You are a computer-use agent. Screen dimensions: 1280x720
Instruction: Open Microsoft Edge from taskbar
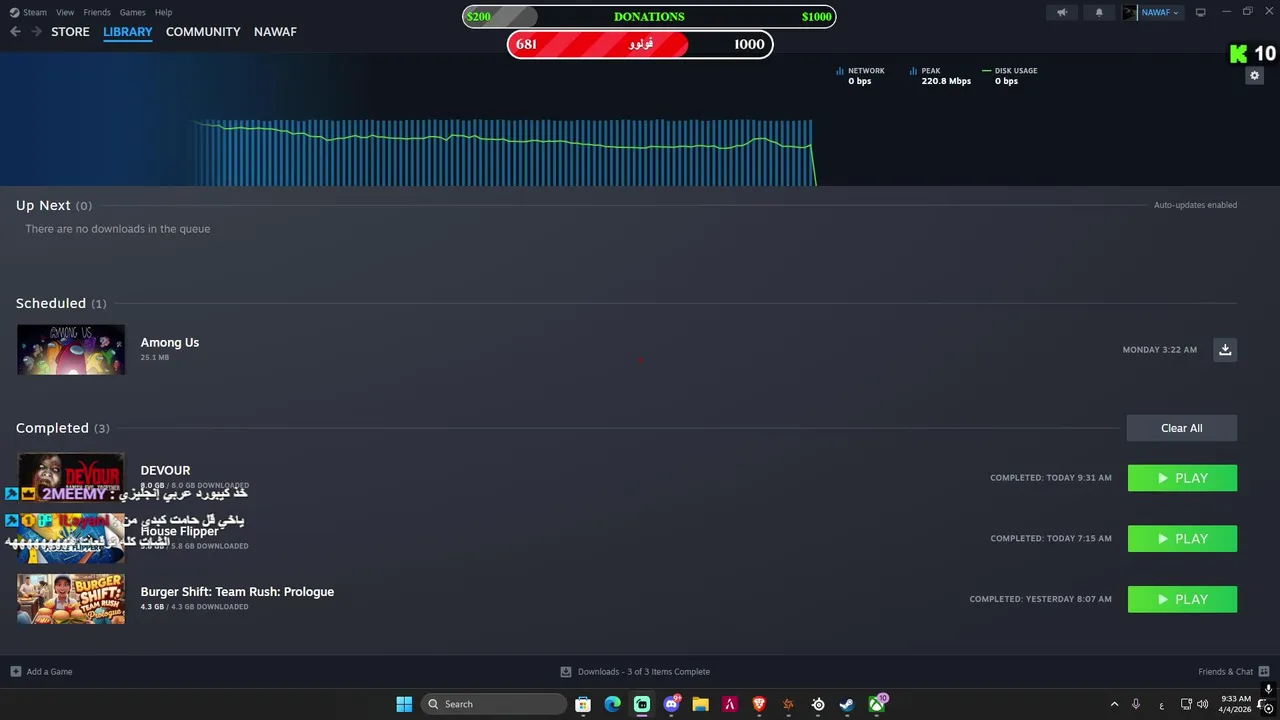612,704
